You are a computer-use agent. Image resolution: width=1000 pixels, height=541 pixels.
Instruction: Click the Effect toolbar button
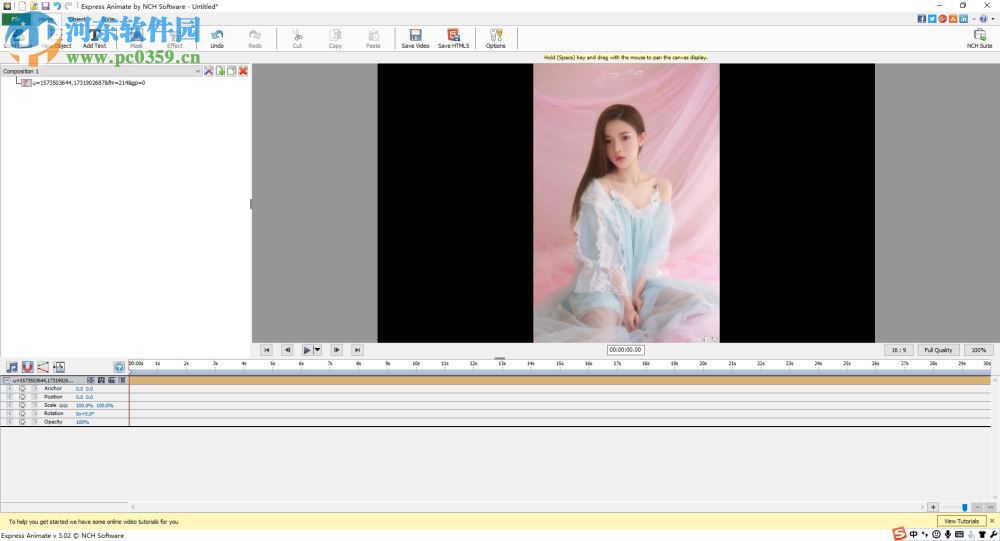click(175, 38)
